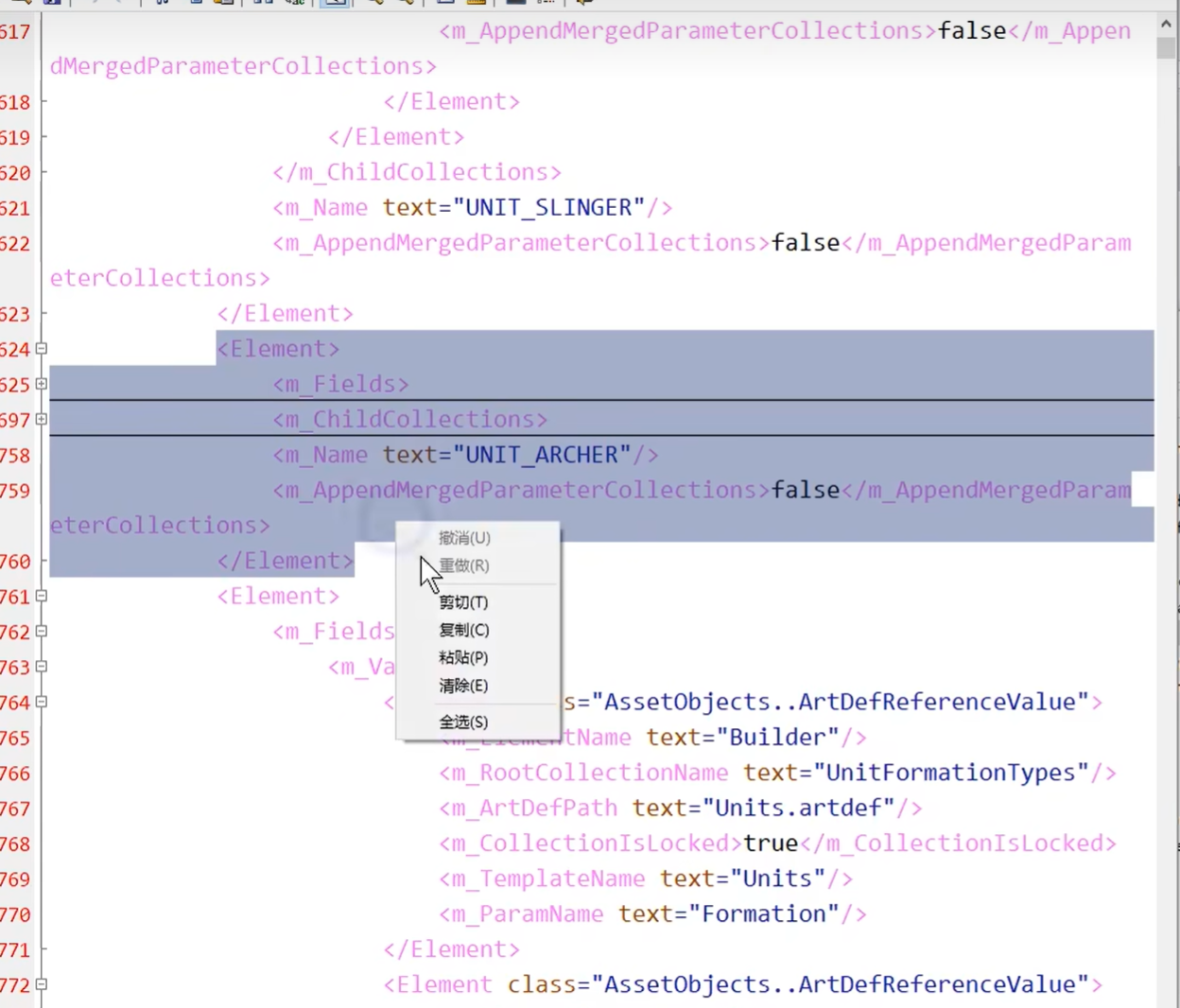Collapse the m_Fields fold at line 762
Screen dimensions: 1180x1008
(x=41, y=632)
